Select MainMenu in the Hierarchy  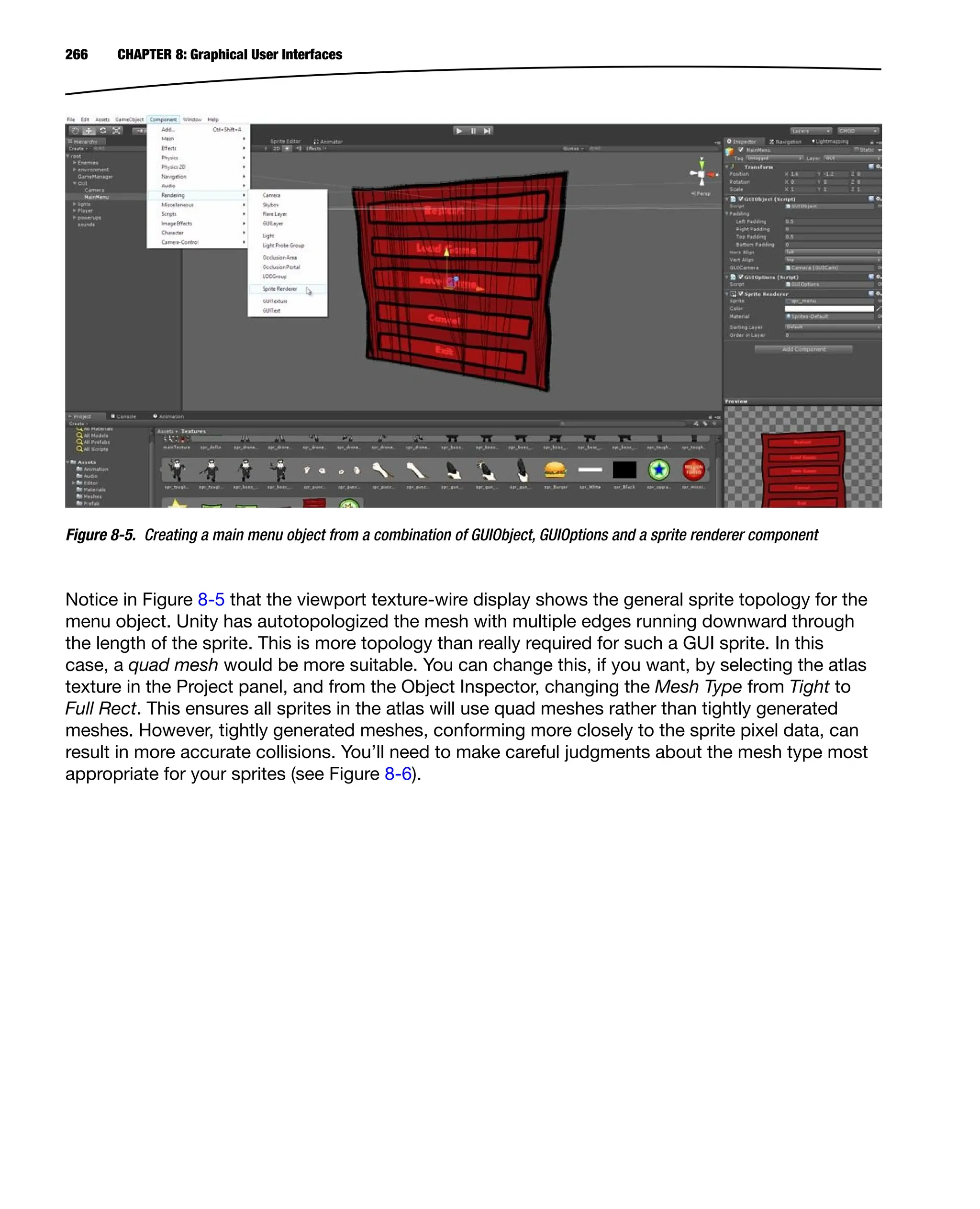[x=97, y=197]
